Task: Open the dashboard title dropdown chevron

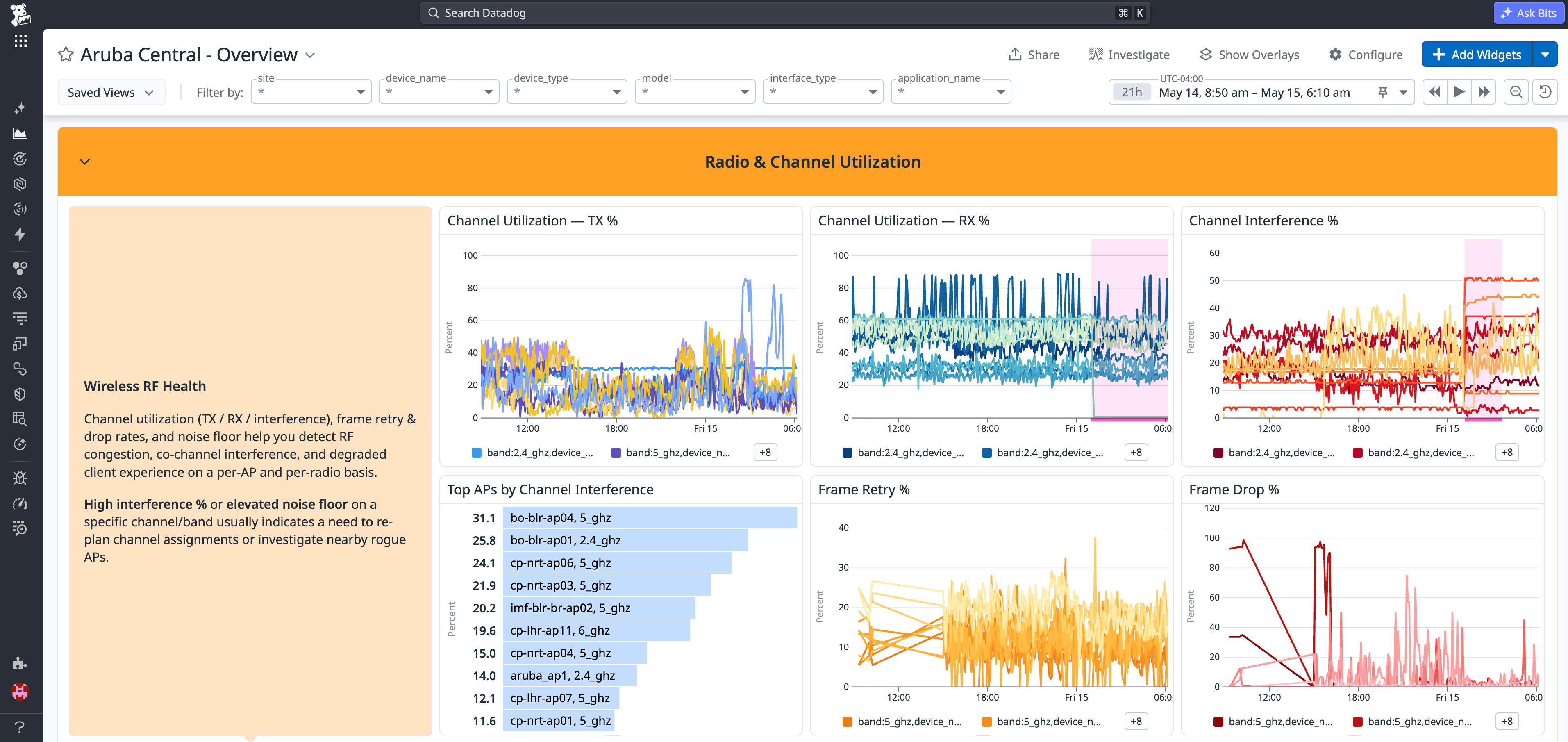Action: coord(310,55)
